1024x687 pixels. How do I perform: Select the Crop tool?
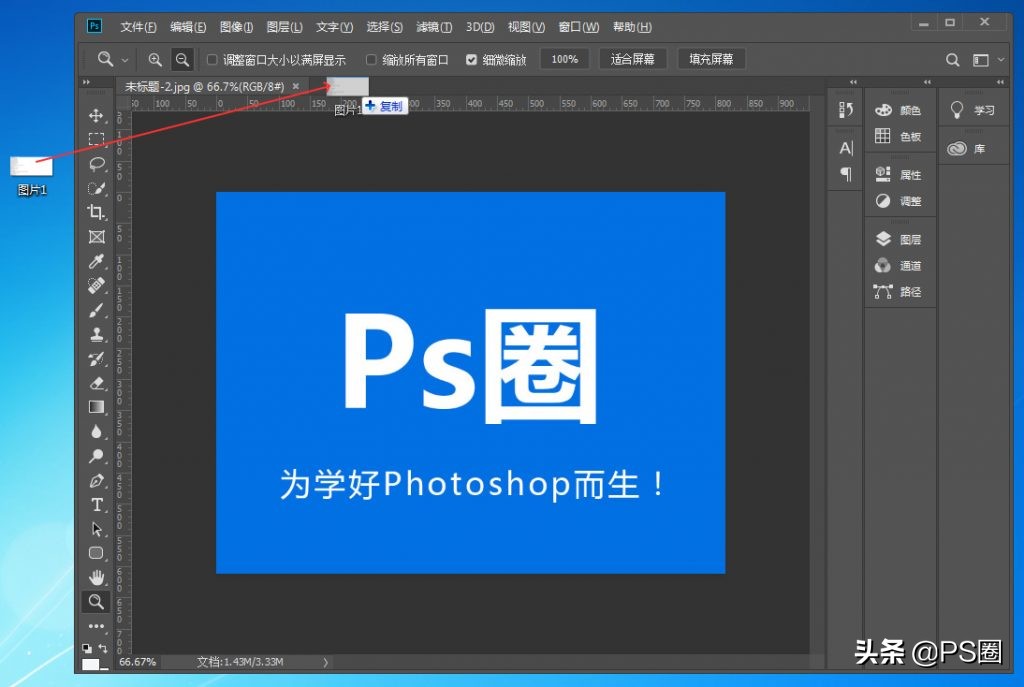click(96, 212)
